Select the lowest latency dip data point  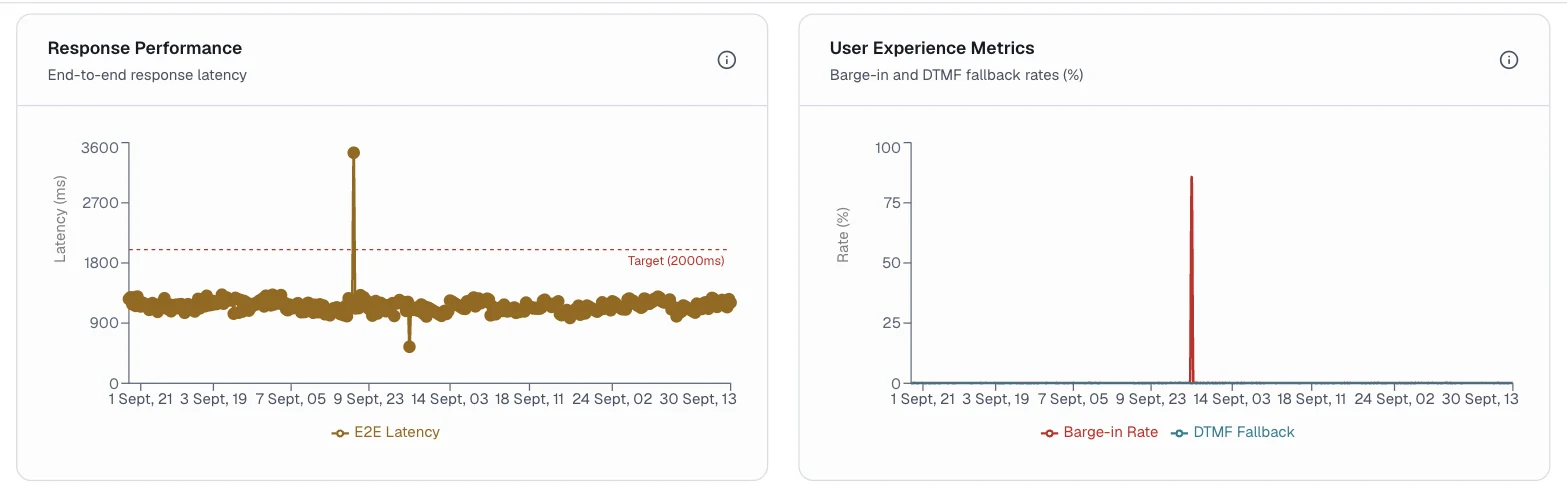[x=409, y=347]
